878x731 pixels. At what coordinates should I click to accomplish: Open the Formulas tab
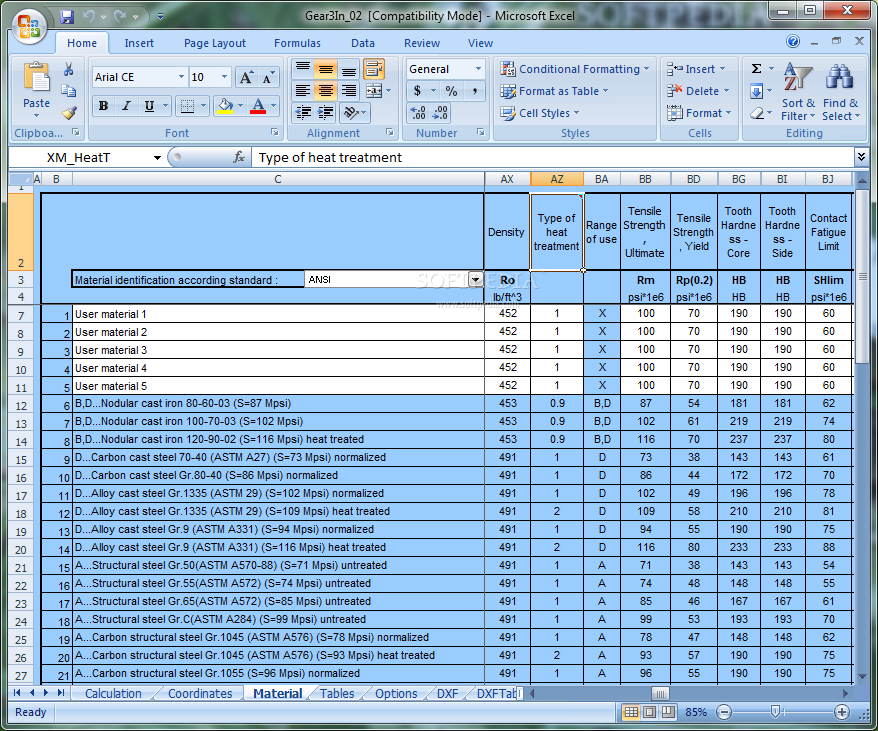pos(297,43)
